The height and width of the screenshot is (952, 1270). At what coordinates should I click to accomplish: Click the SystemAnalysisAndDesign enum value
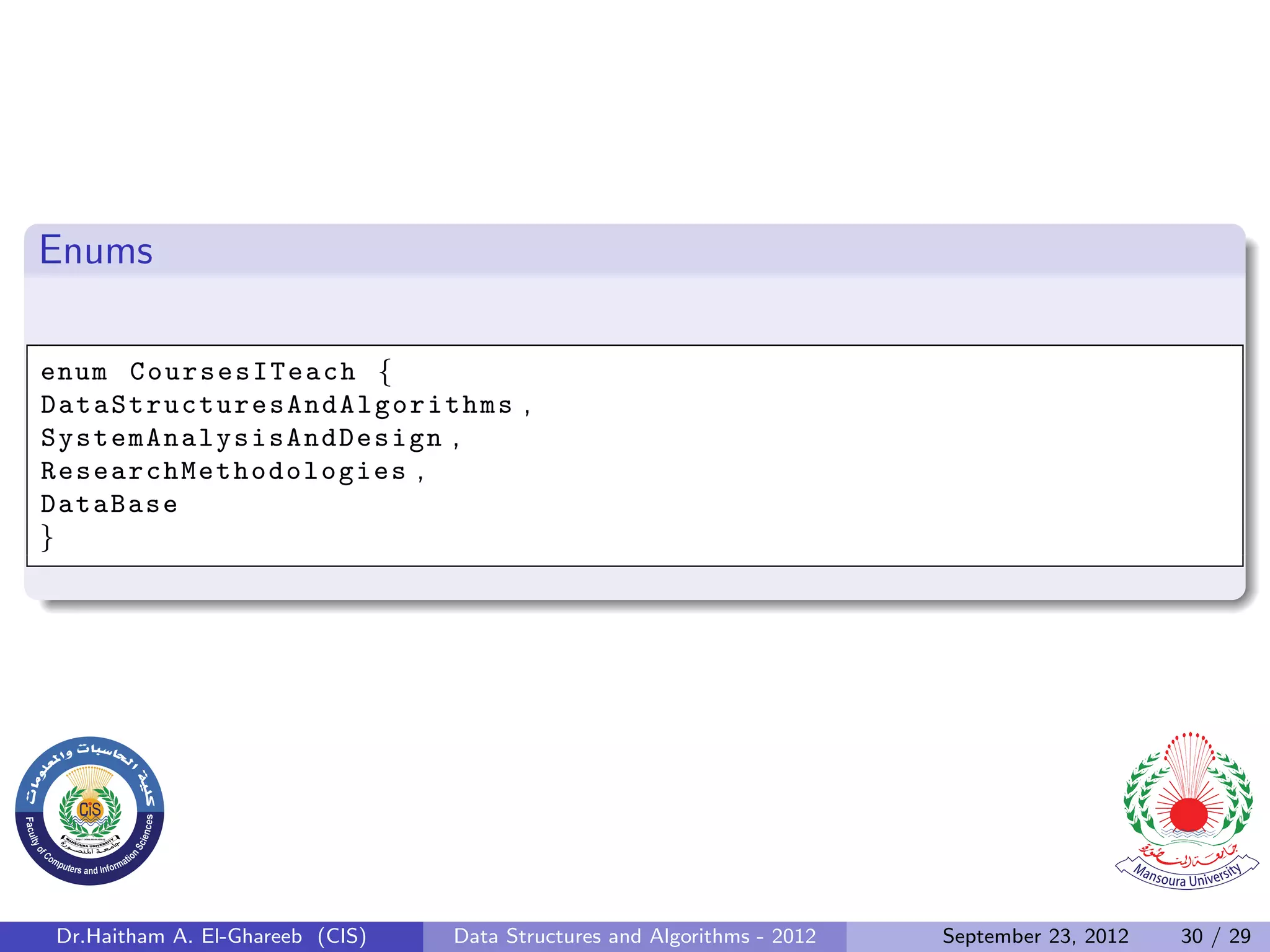tap(242, 438)
